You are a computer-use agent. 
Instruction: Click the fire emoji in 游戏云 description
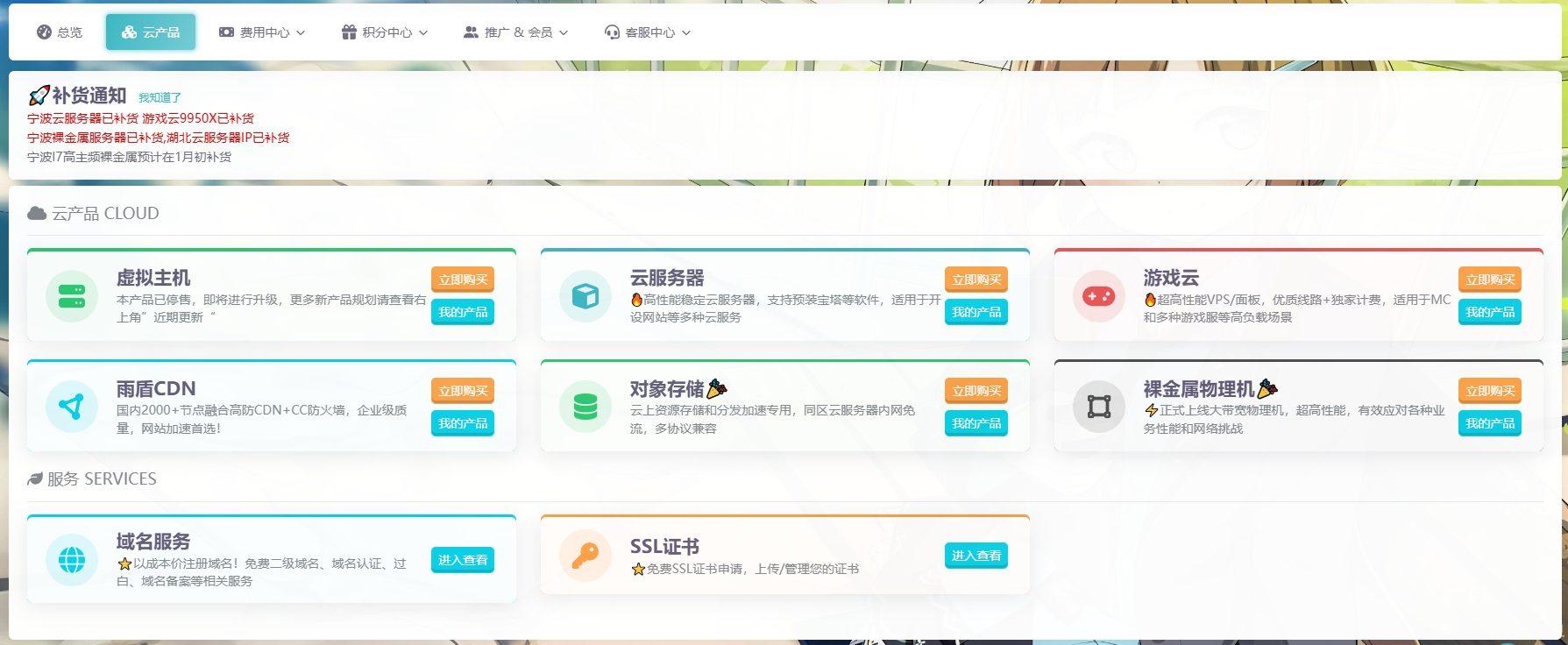[1150, 300]
